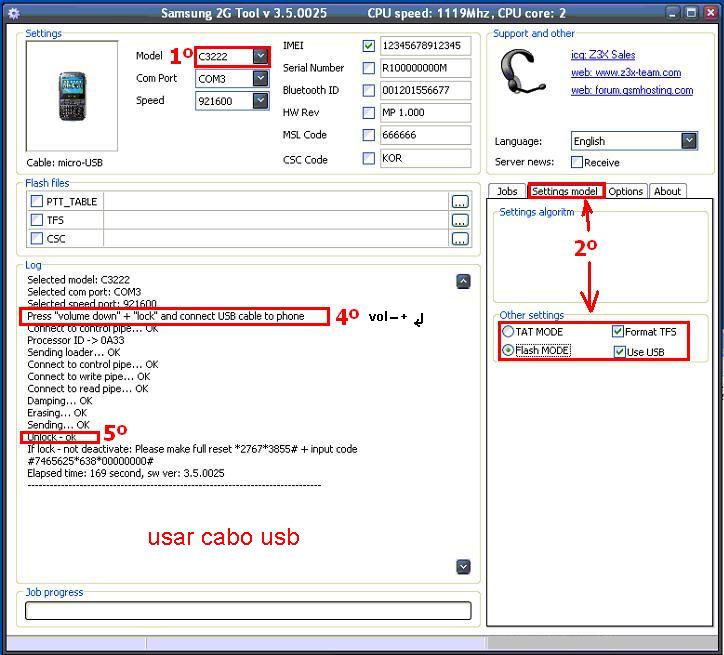Click the "Sending loader... OK" log line
The height and width of the screenshot is (655, 724).
[x=73, y=352]
